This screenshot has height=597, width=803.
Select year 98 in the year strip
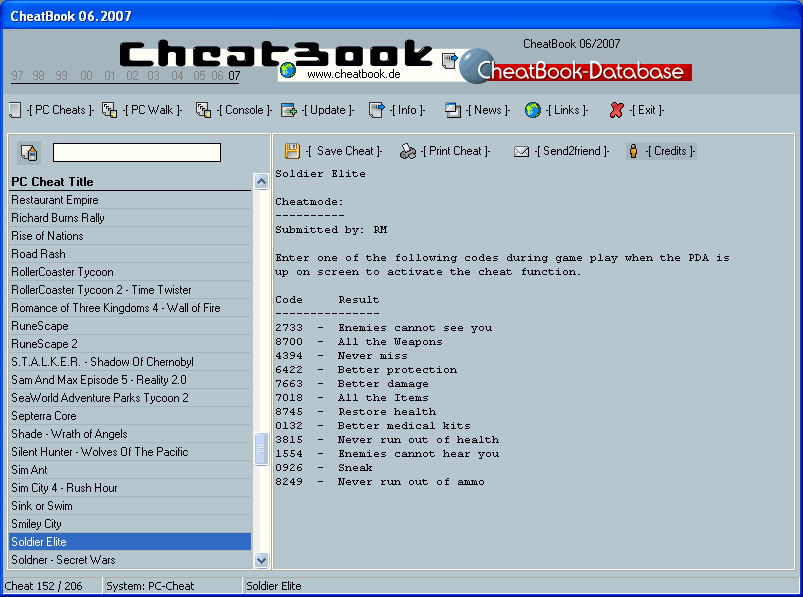point(38,76)
